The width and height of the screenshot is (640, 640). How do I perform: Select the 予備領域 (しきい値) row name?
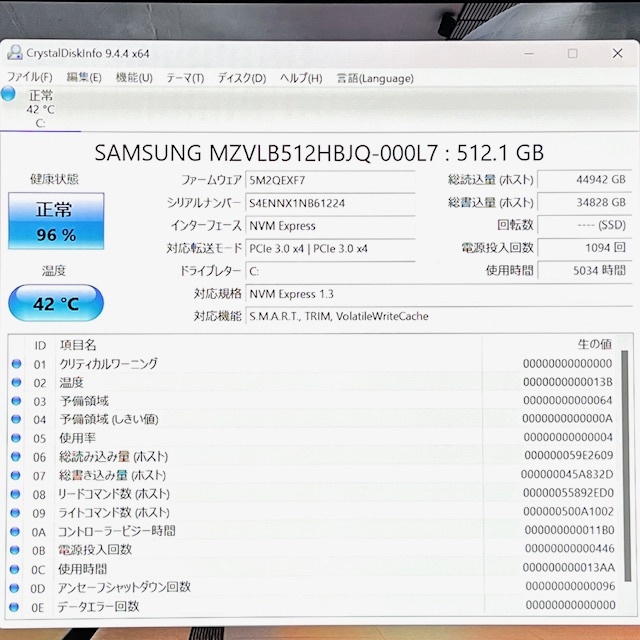click(x=109, y=419)
